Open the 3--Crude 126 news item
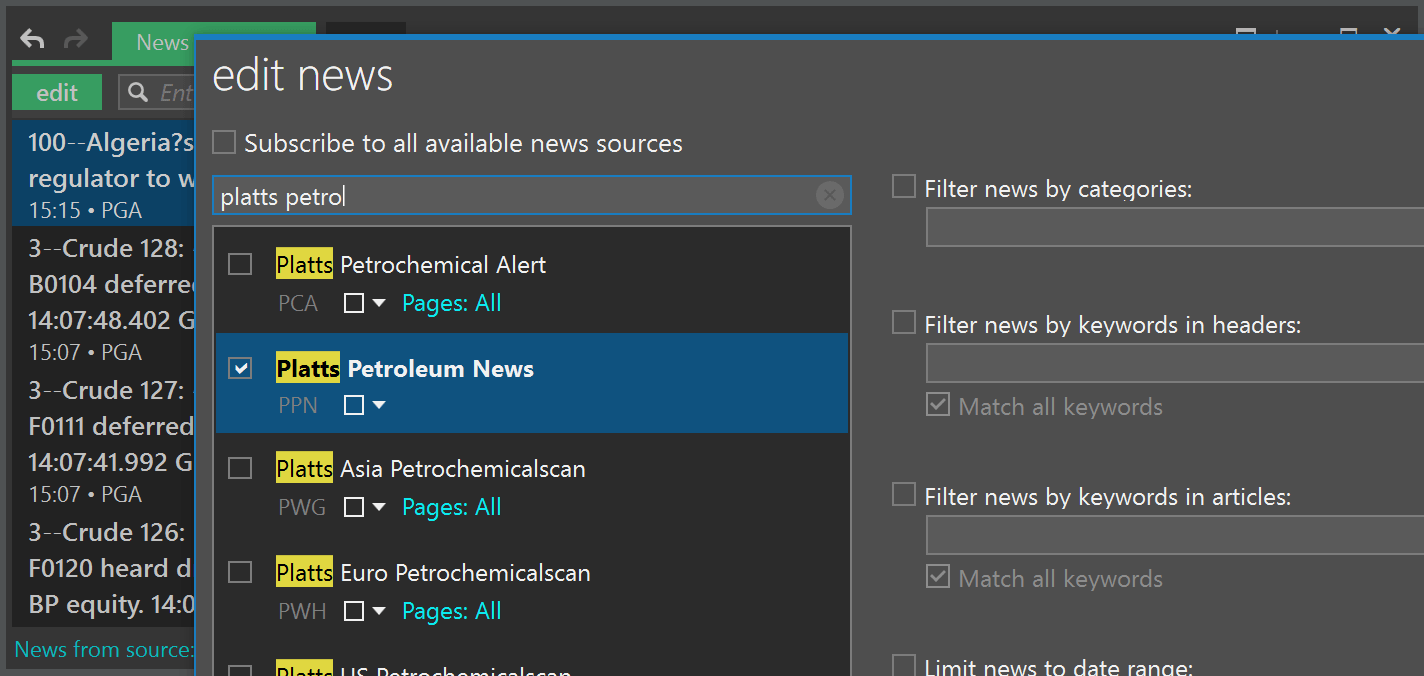Image resolution: width=1424 pixels, height=676 pixels. (103, 568)
